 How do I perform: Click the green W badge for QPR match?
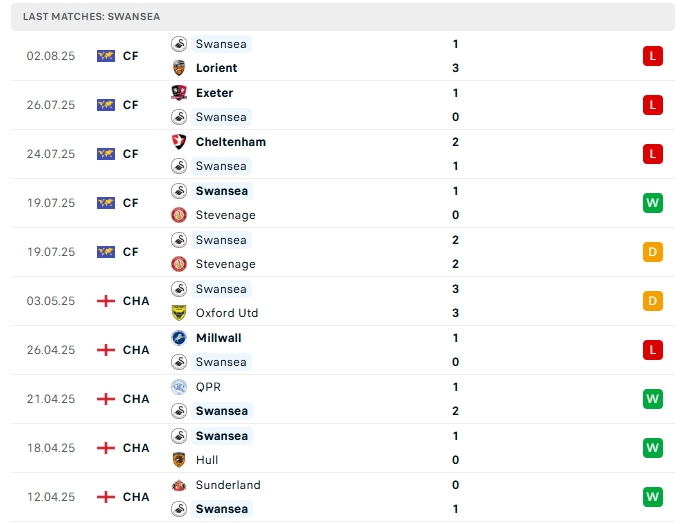coord(653,399)
